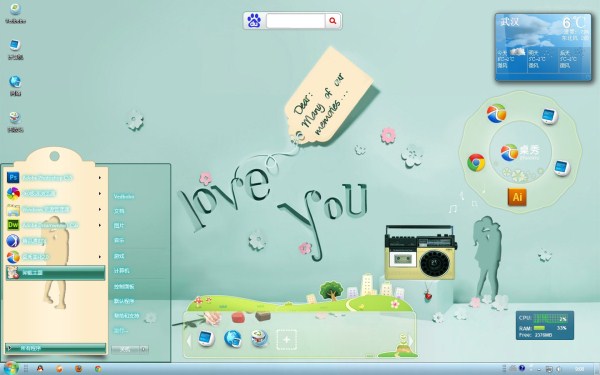Image resolution: width=600 pixels, height=375 pixels.
Task: Expand the pinwheel app submenu arrow
Action: click(100, 194)
